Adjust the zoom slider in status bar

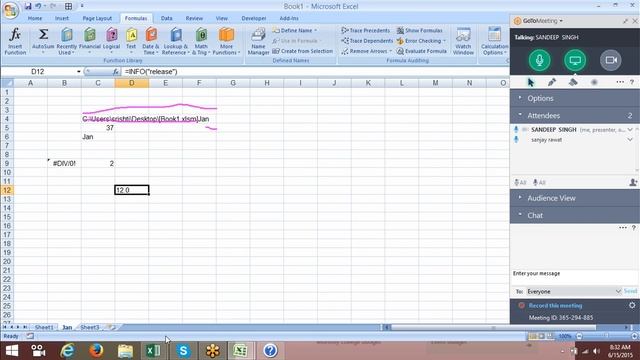point(607,336)
